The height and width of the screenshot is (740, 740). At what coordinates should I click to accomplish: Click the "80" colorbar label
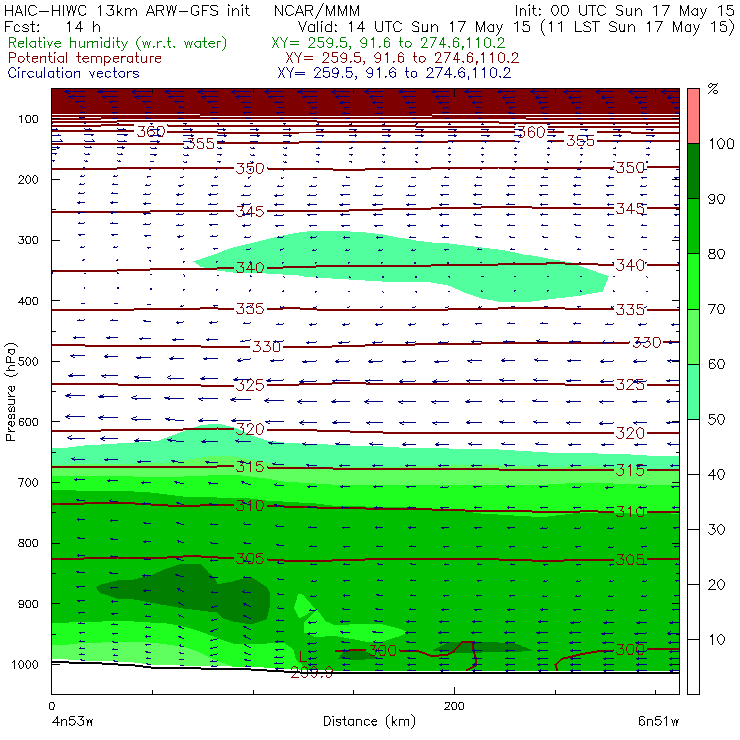pos(716,254)
